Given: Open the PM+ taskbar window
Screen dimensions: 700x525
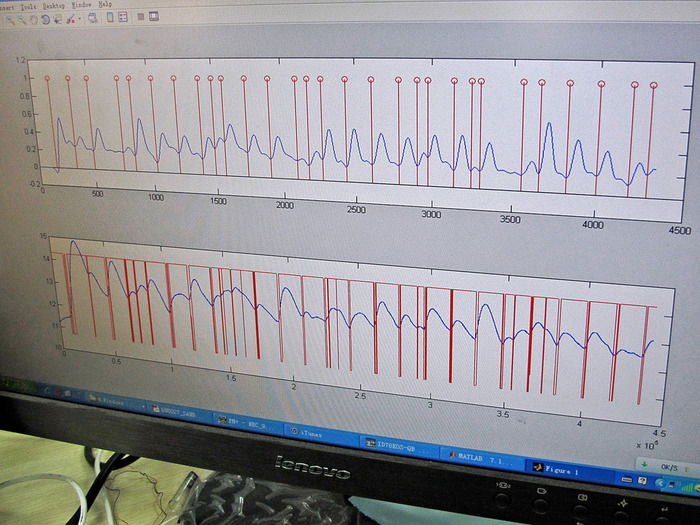Looking at the screenshot, I should coord(248,423).
